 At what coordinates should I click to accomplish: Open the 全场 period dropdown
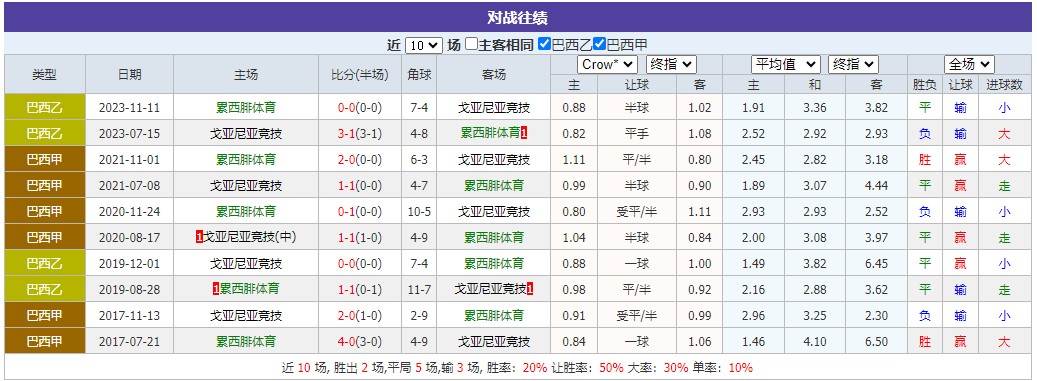[969, 64]
